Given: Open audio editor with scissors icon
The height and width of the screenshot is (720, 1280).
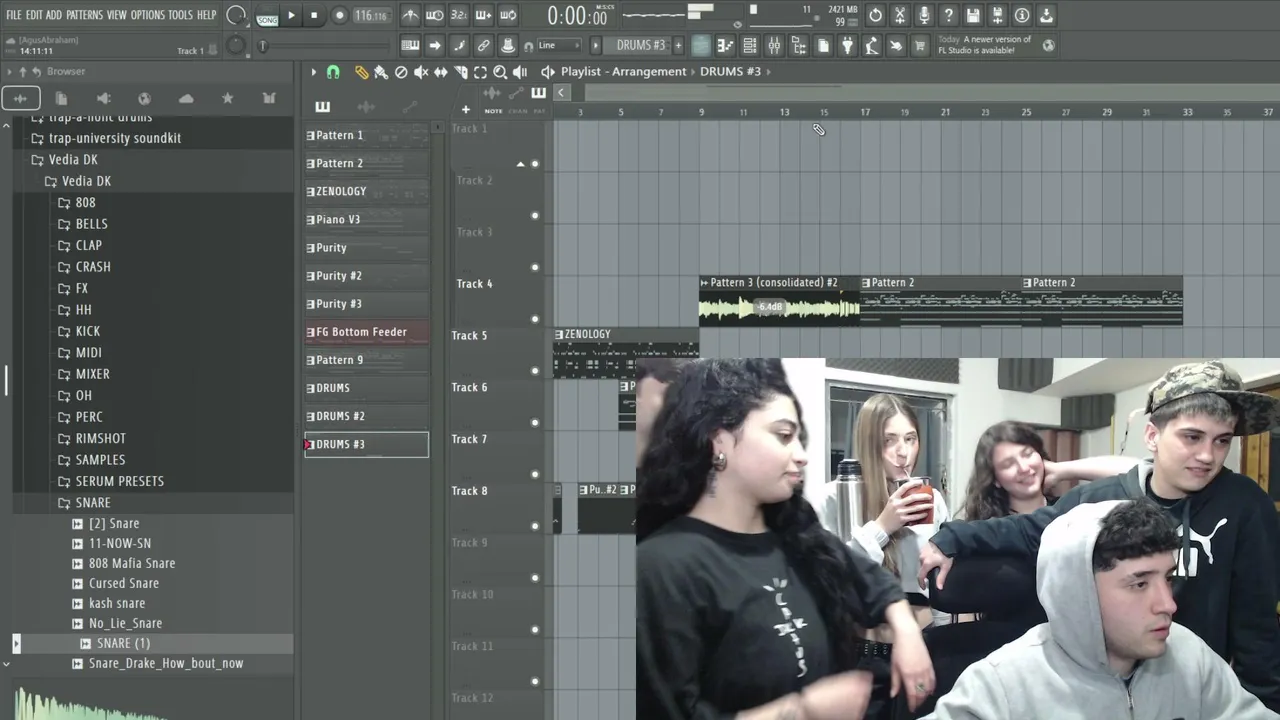Looking at the screenshot, I should click(900, 15).
